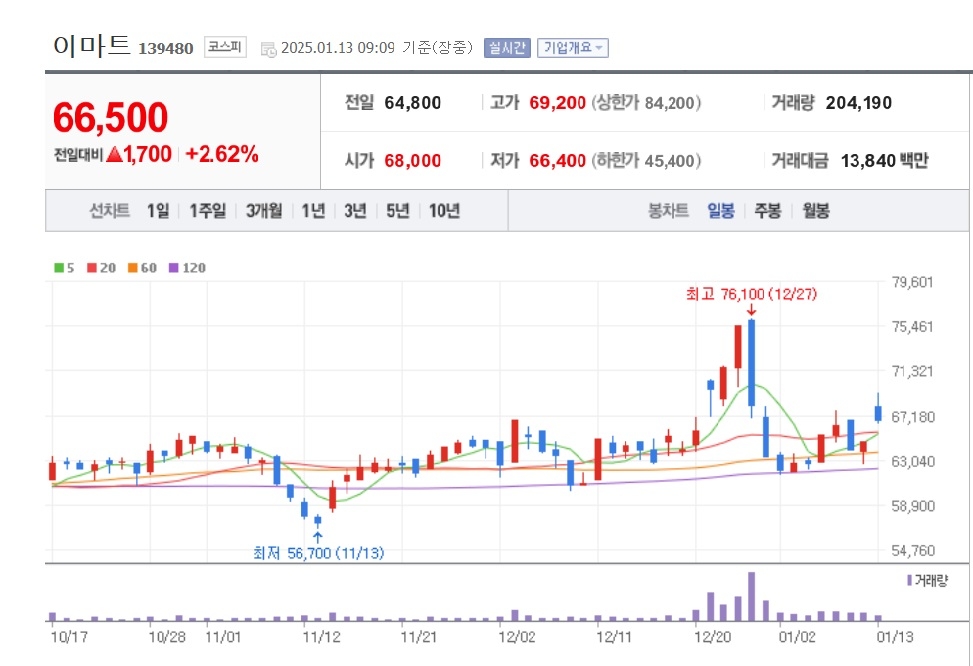Click the current price 66,500
This screenshot has width=973, height=666.
coord(110,117)
